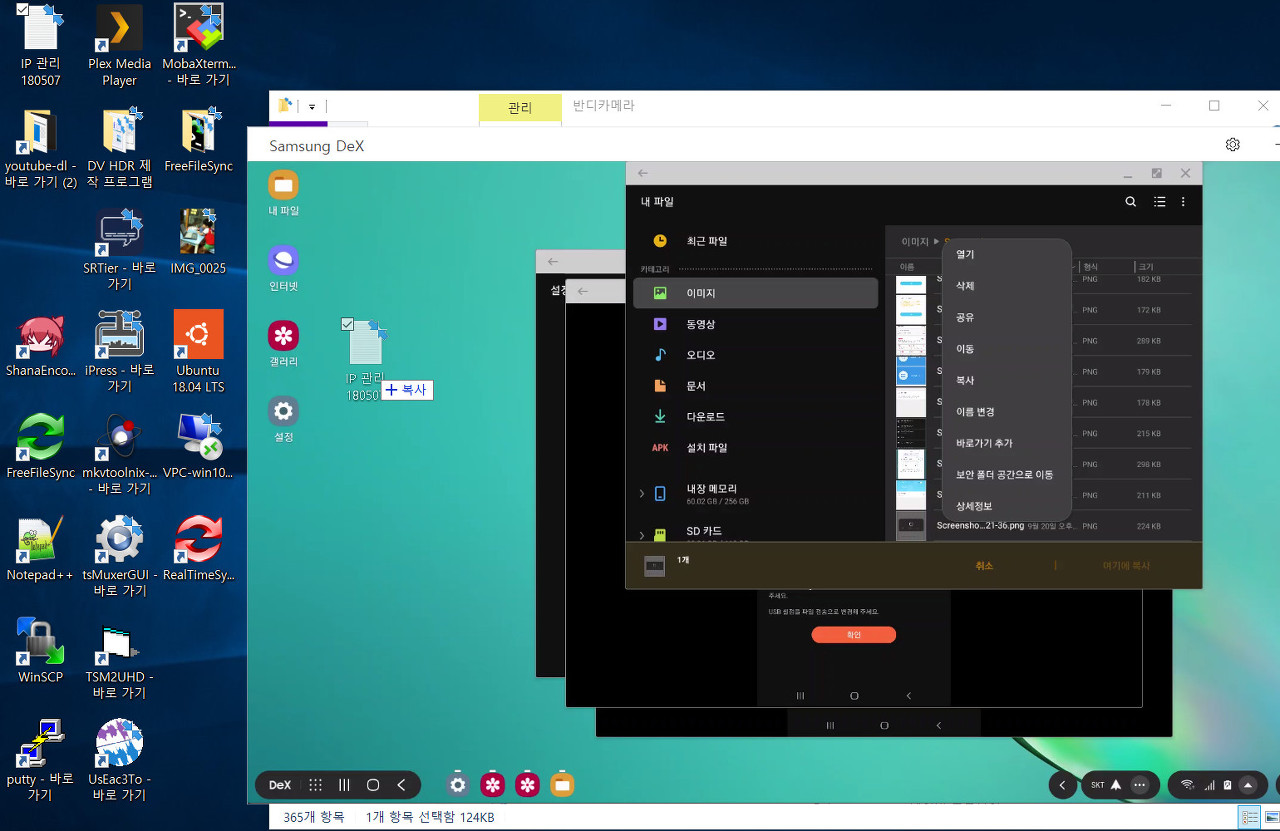The height and width of the screenshot is (831, 1280).
Task: Select the 문서 category
Action: [755, 386]
